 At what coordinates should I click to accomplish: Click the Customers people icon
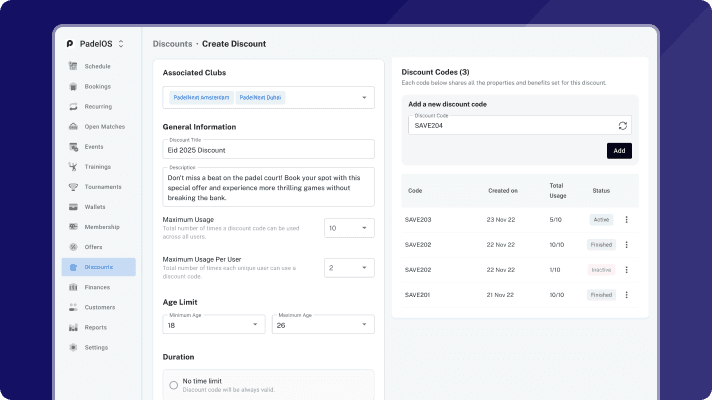73,307
